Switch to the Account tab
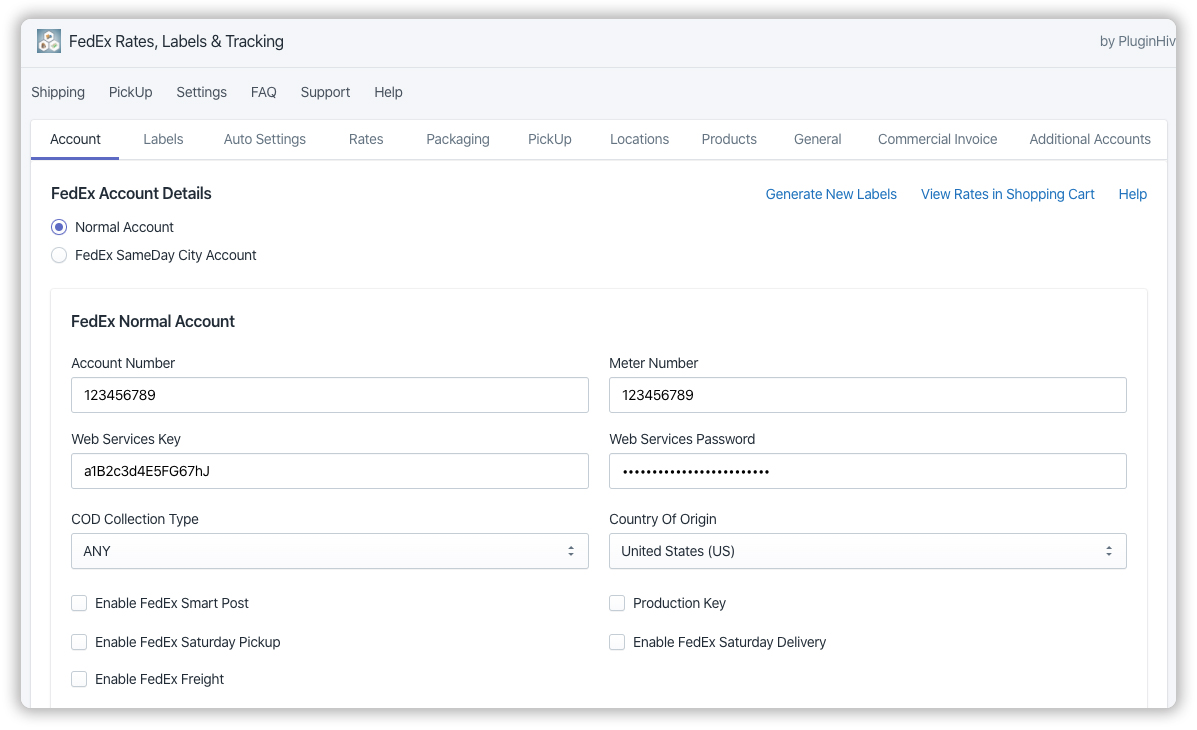 click(x=75, y=139)
